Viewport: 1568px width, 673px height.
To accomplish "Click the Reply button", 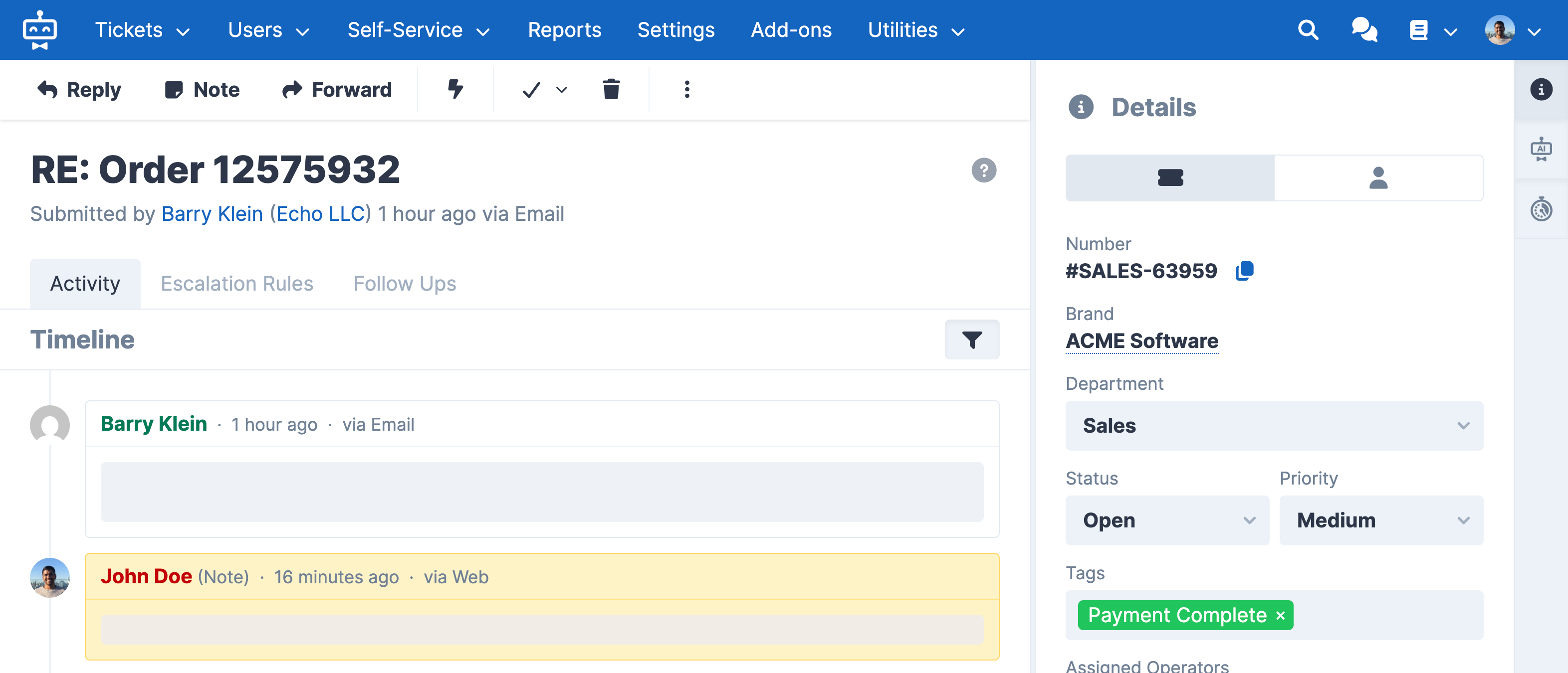I will point(79,89).
